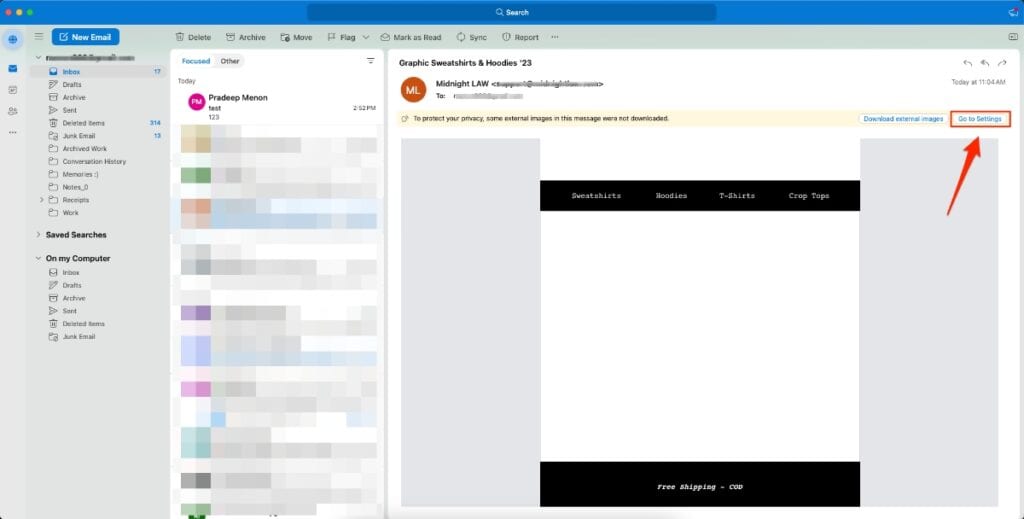Open more apps ellipsis in left rail
This screenshot has width=1024, height=519.
coord(12,133)
